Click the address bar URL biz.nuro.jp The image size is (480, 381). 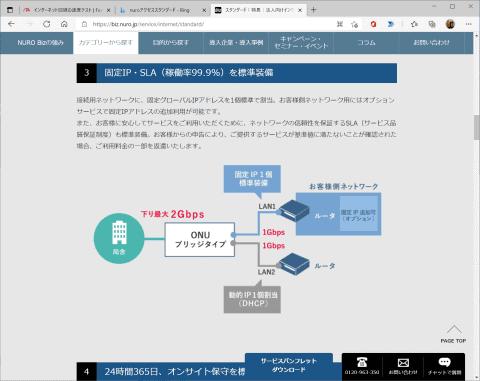(x=148, y=24)
